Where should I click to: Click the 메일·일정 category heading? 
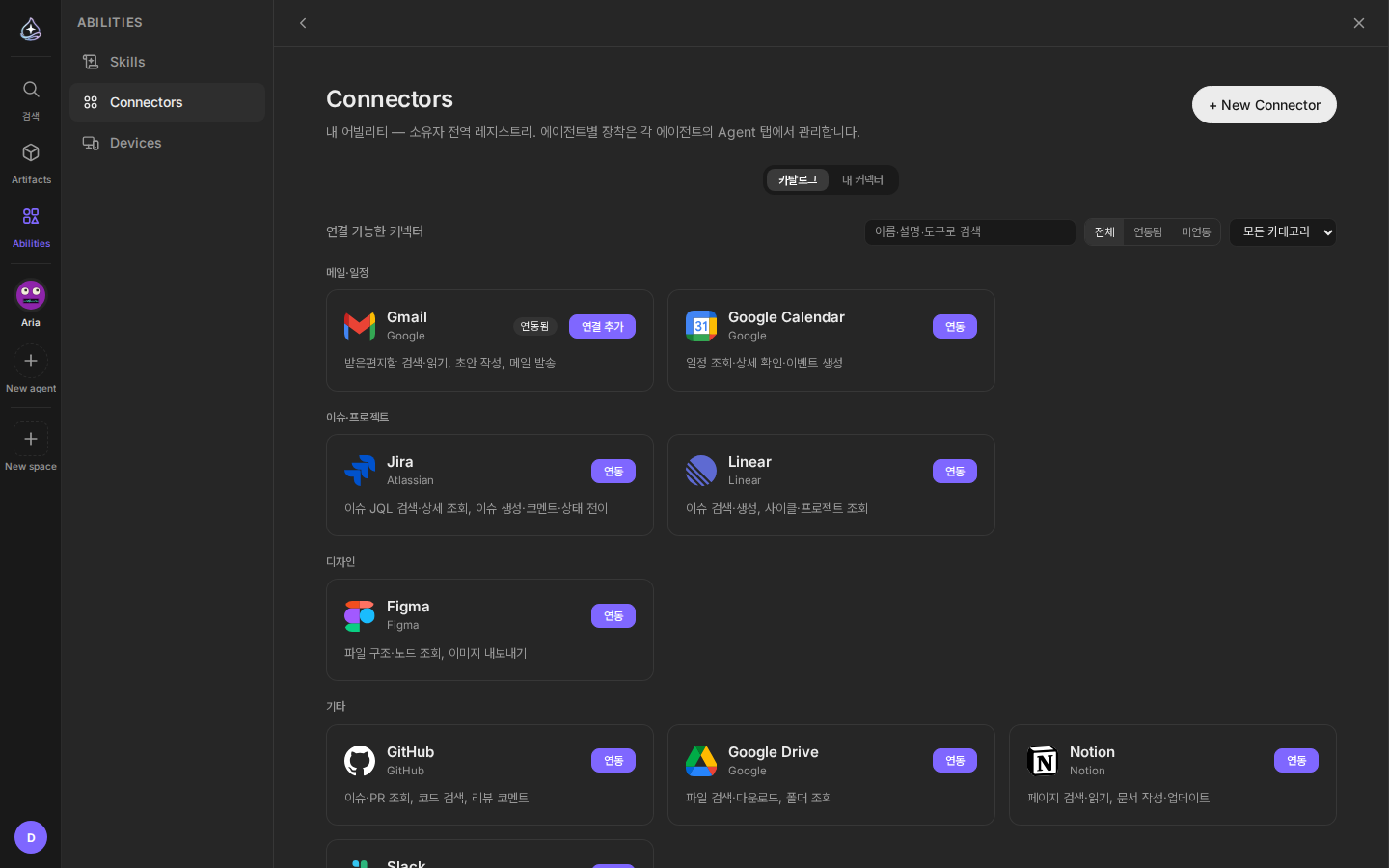tap(347, 273)
